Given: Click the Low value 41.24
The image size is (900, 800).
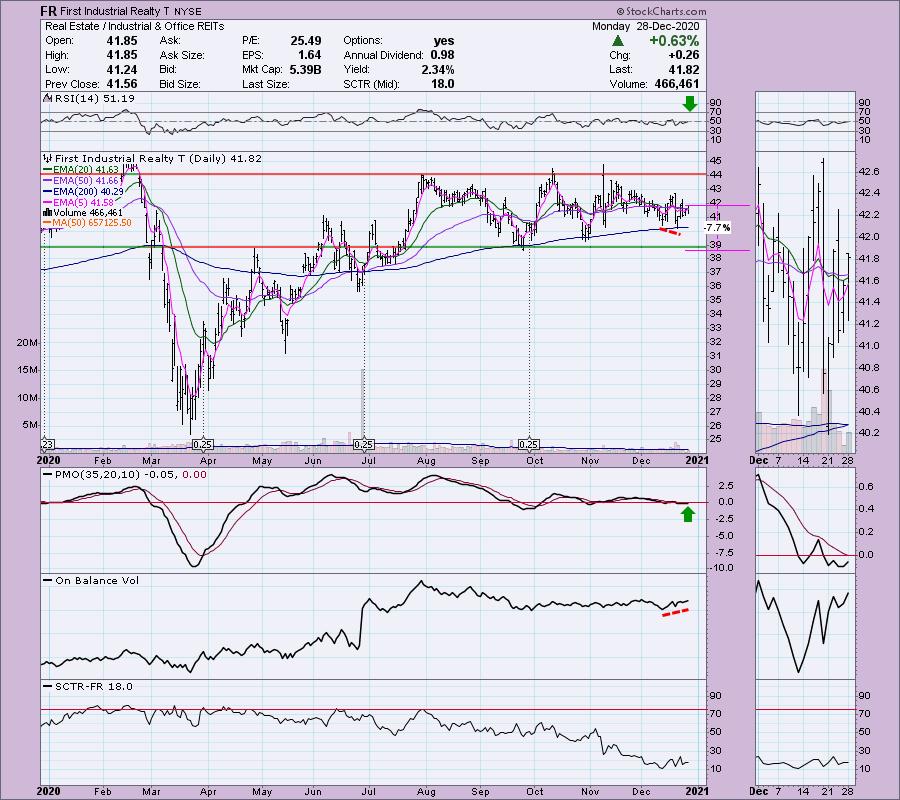Looking at the screenshot, I should coord(122,69).
